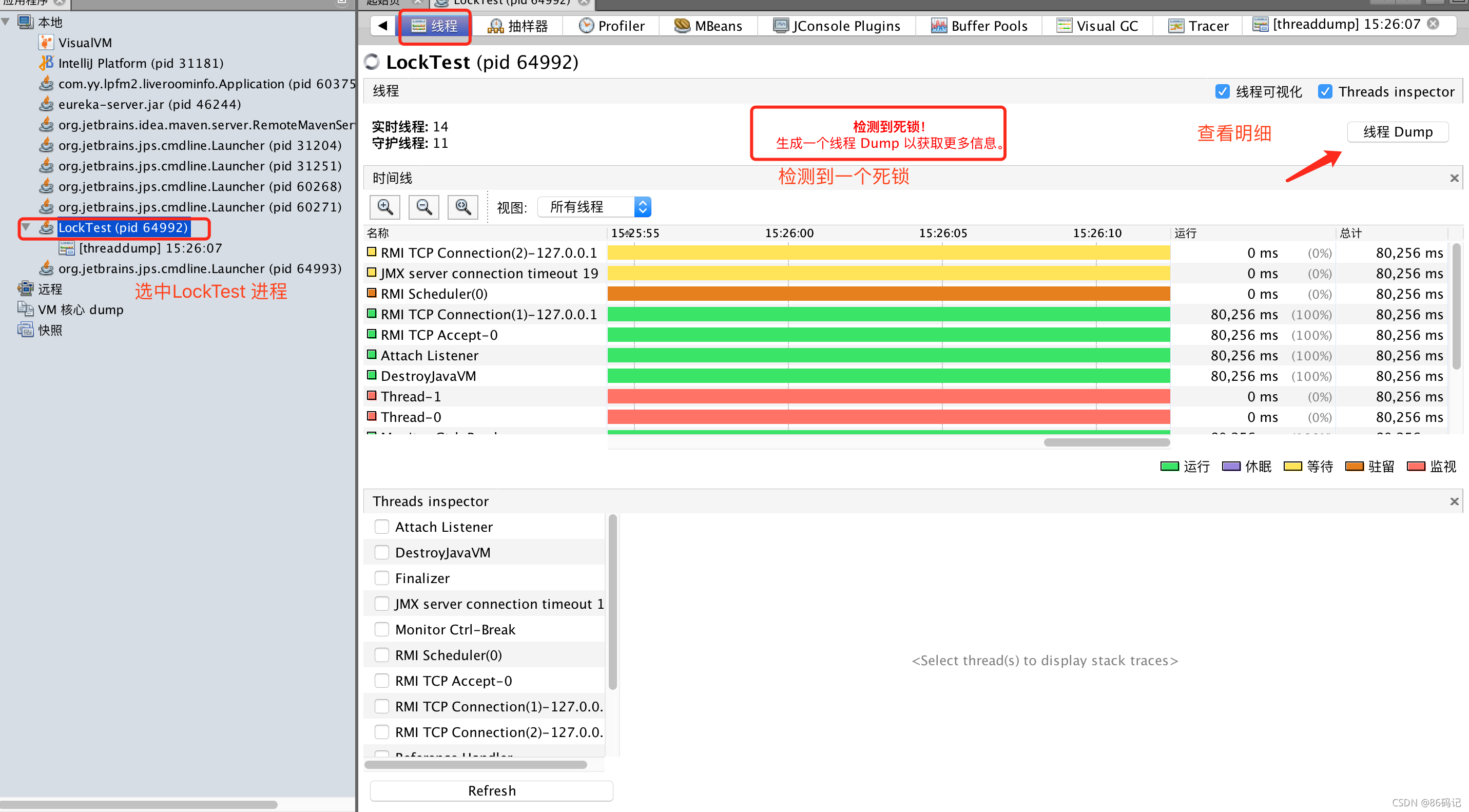Open the MBeans tab
The width and height of the screenshot is (1469, 812).
pyautogui.click(x=708, y=26)
